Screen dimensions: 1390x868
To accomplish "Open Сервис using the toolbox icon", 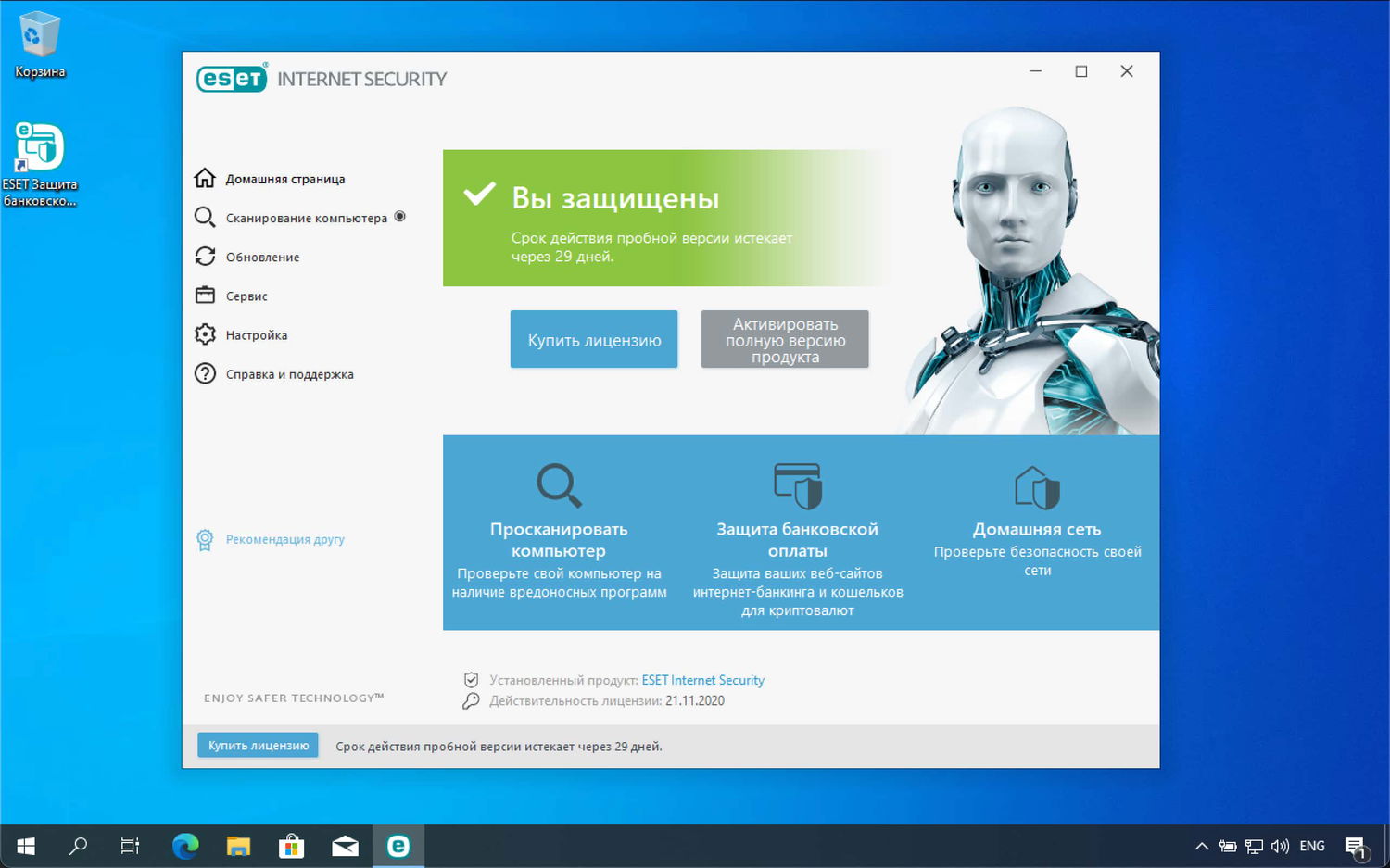I will 205,295.
